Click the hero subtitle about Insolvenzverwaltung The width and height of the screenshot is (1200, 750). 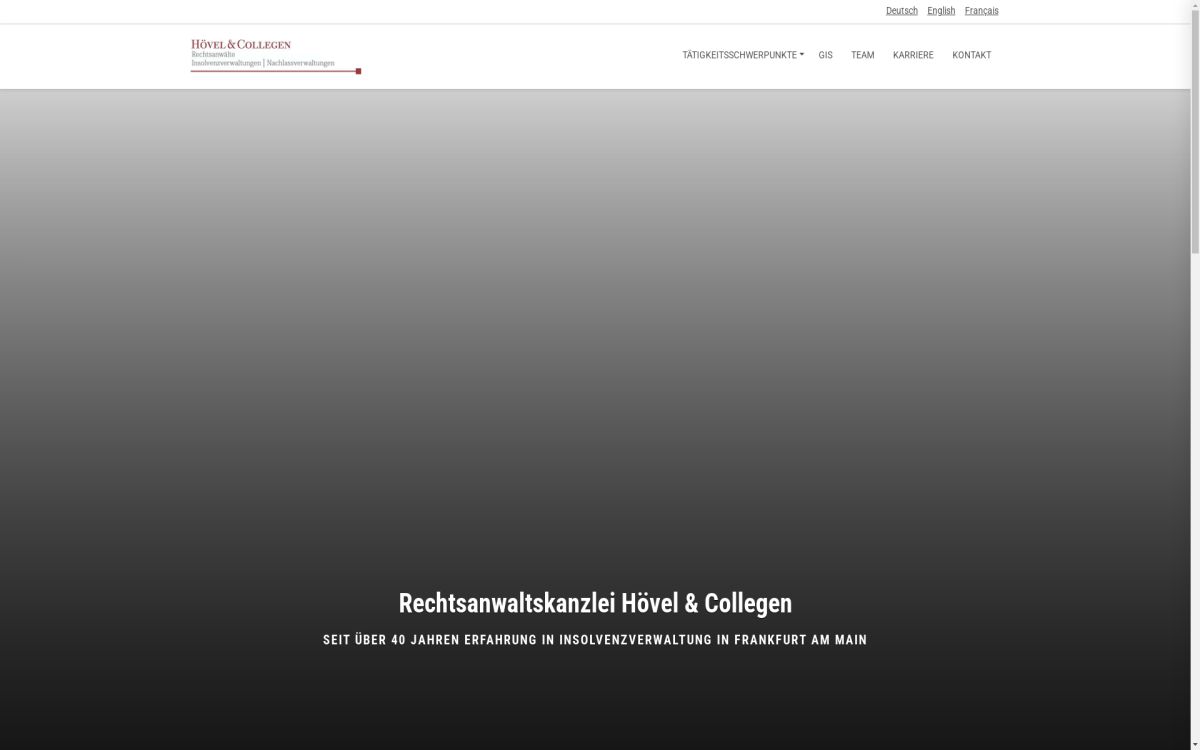click(595, 639)
